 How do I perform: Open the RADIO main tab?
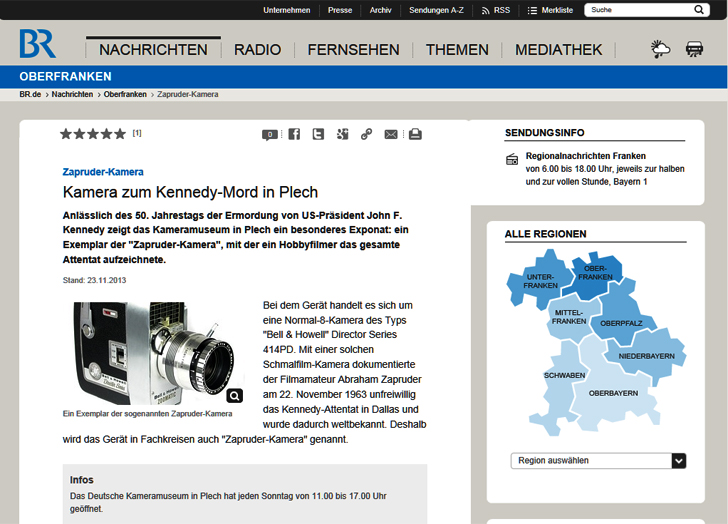click(x=257, y=49)
